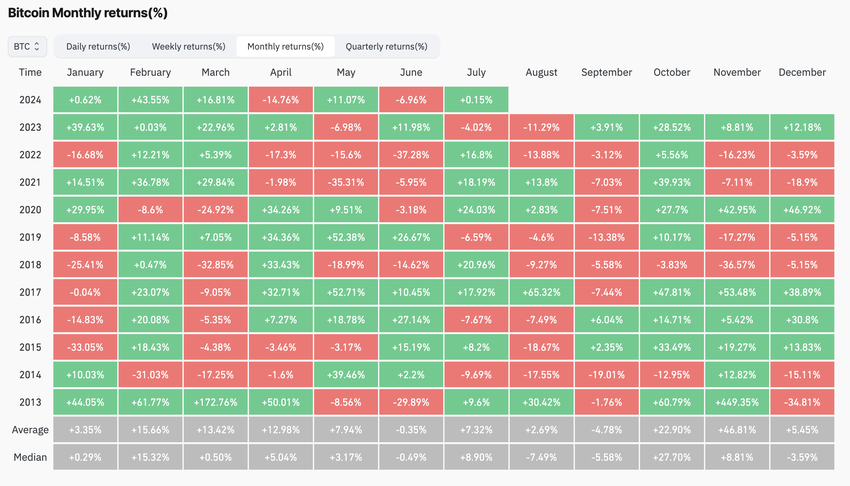The height and width of the screenshot is (486, 850).
Task: Switch to Quarterly returns(%) tab
Action: [x=386, y=46]
